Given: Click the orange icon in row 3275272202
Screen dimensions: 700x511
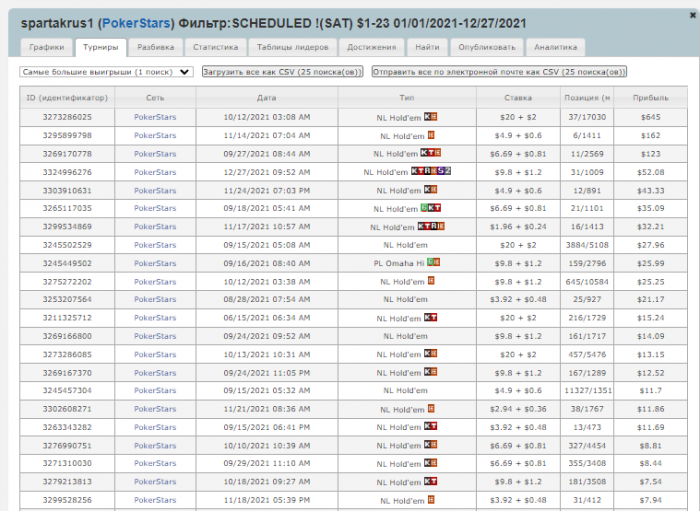Looking at the screenshot, I should pos(431,280).
